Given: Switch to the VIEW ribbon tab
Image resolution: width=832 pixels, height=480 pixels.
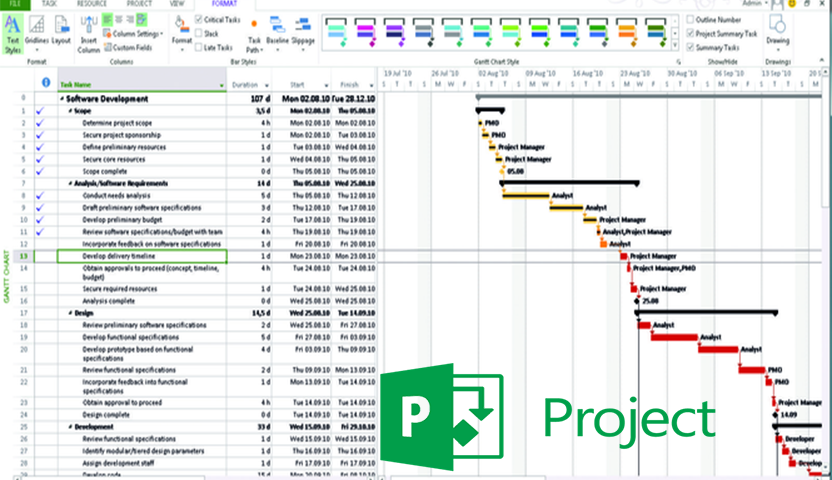Looking at the screenshot, I should click(x=177, y=4).
